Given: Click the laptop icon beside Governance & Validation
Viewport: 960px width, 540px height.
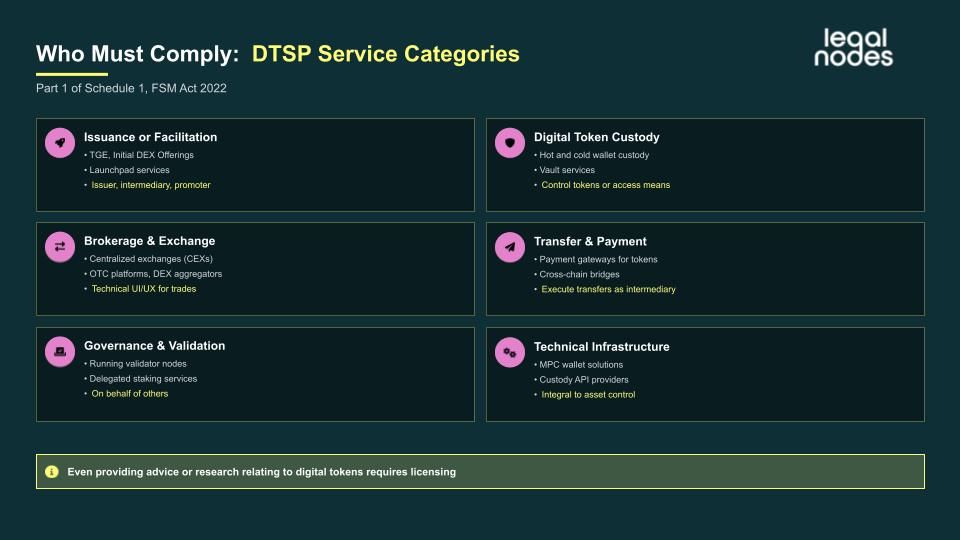Looking at the screenshot, I should point(60,351).
